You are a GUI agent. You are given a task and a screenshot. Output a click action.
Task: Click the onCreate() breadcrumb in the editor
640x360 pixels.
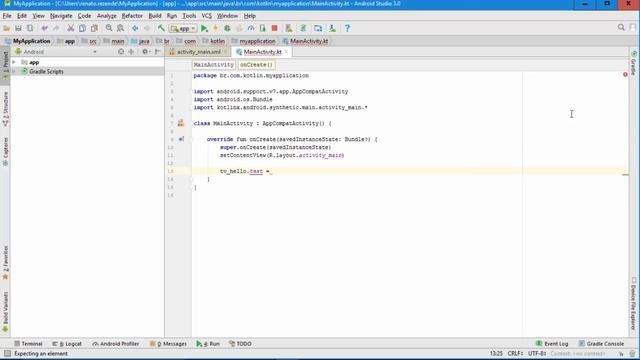pyautogui.click(x=256, y=64)
